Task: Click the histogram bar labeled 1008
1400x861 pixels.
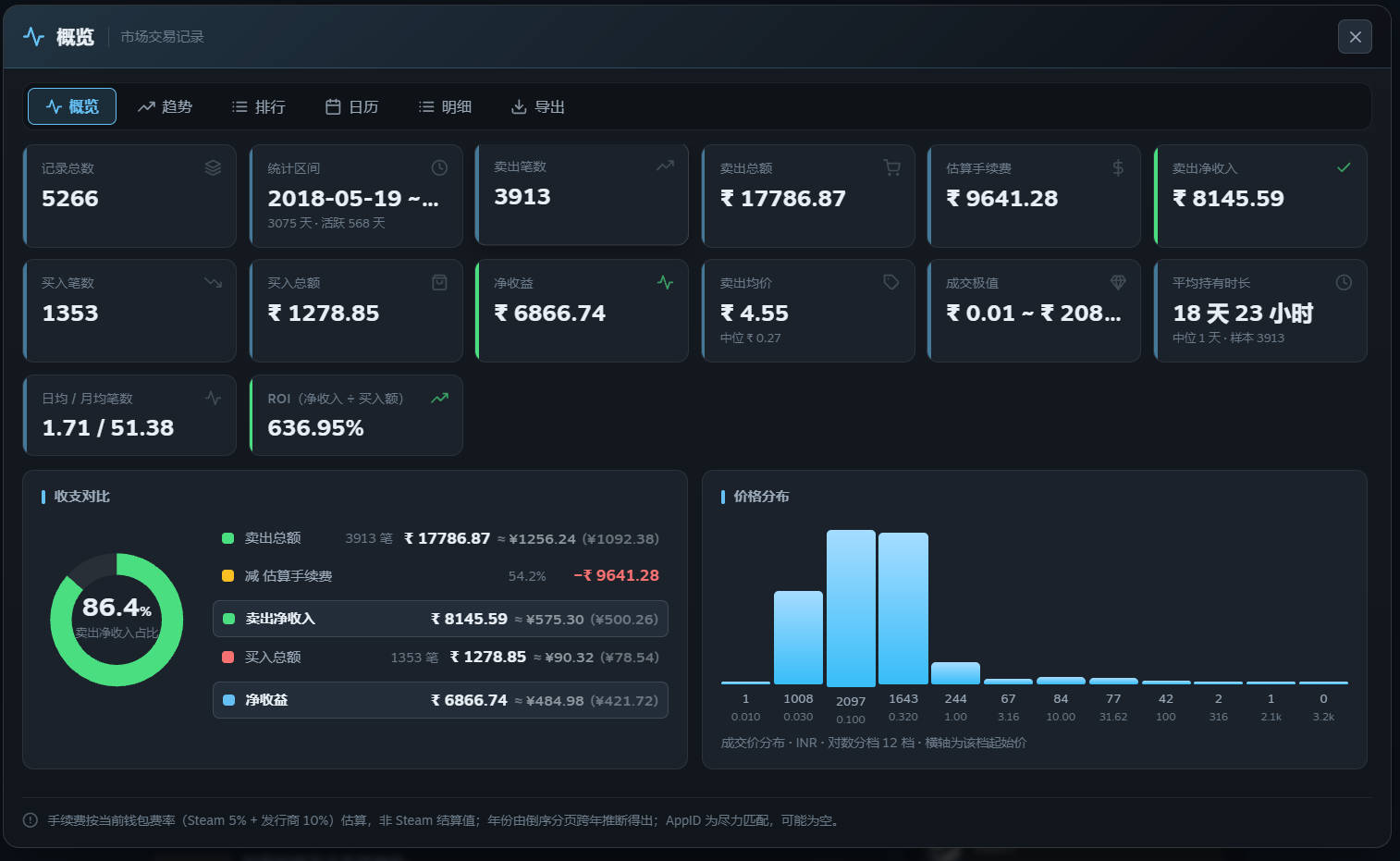Action: (798, 637)
